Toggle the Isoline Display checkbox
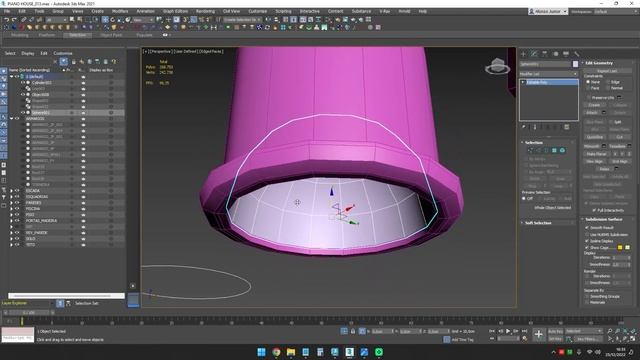The height and width of the screenshot is (360, 640). 587,241
